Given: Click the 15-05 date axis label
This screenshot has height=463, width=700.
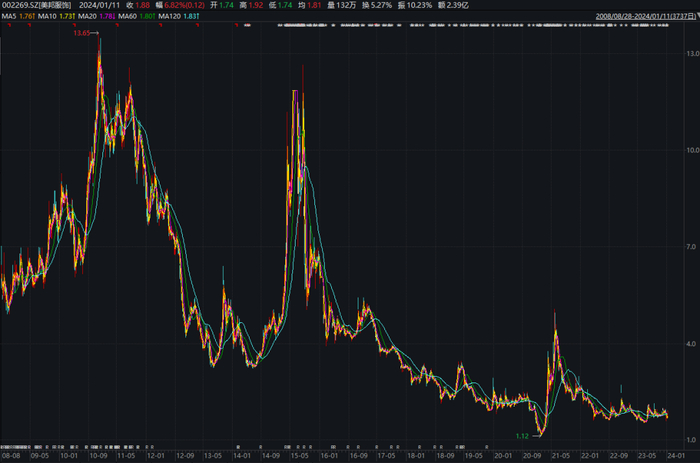Looking at the screenshot, I should click(299, 456).
